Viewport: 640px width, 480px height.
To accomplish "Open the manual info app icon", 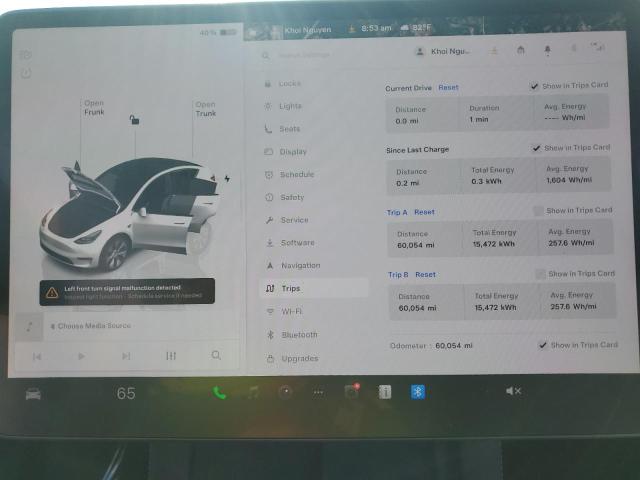I will tap(384, 392).
